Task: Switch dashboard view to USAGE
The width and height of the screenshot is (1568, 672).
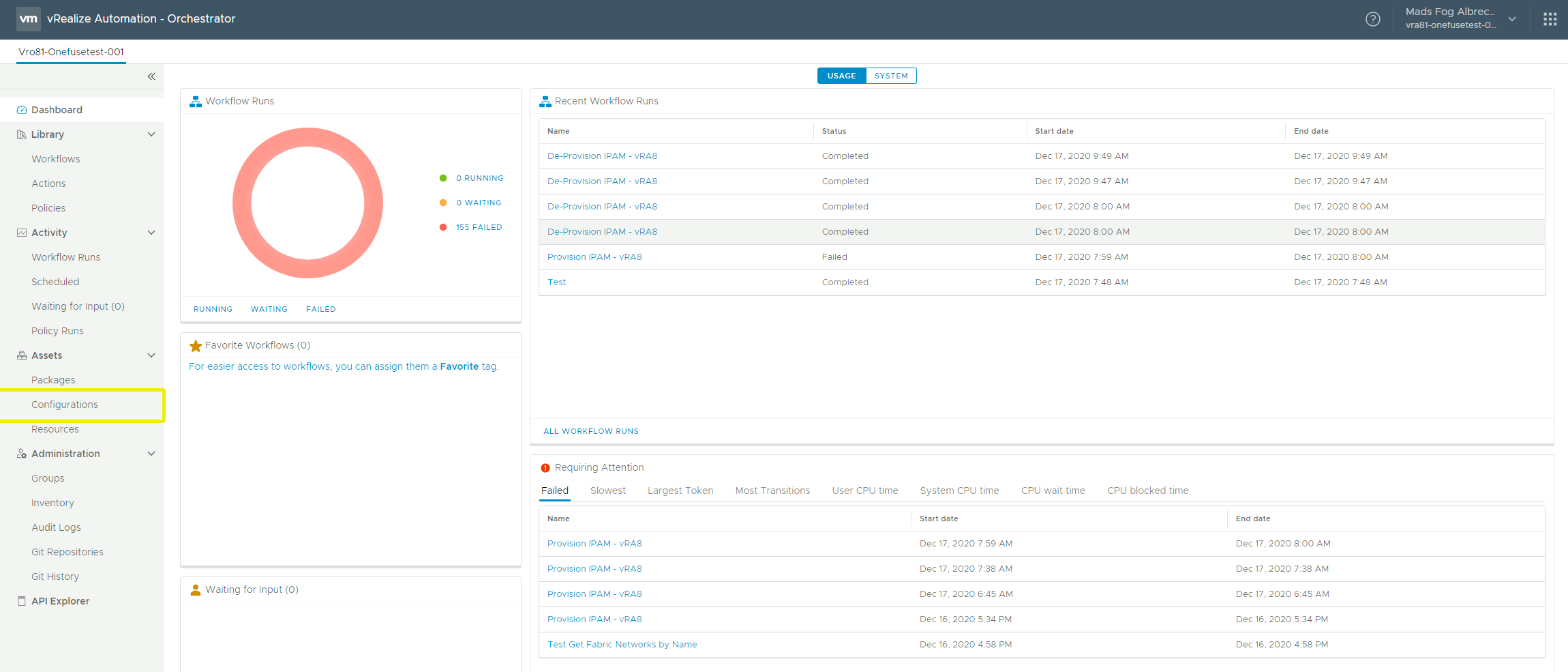Action: pos(842,76)
